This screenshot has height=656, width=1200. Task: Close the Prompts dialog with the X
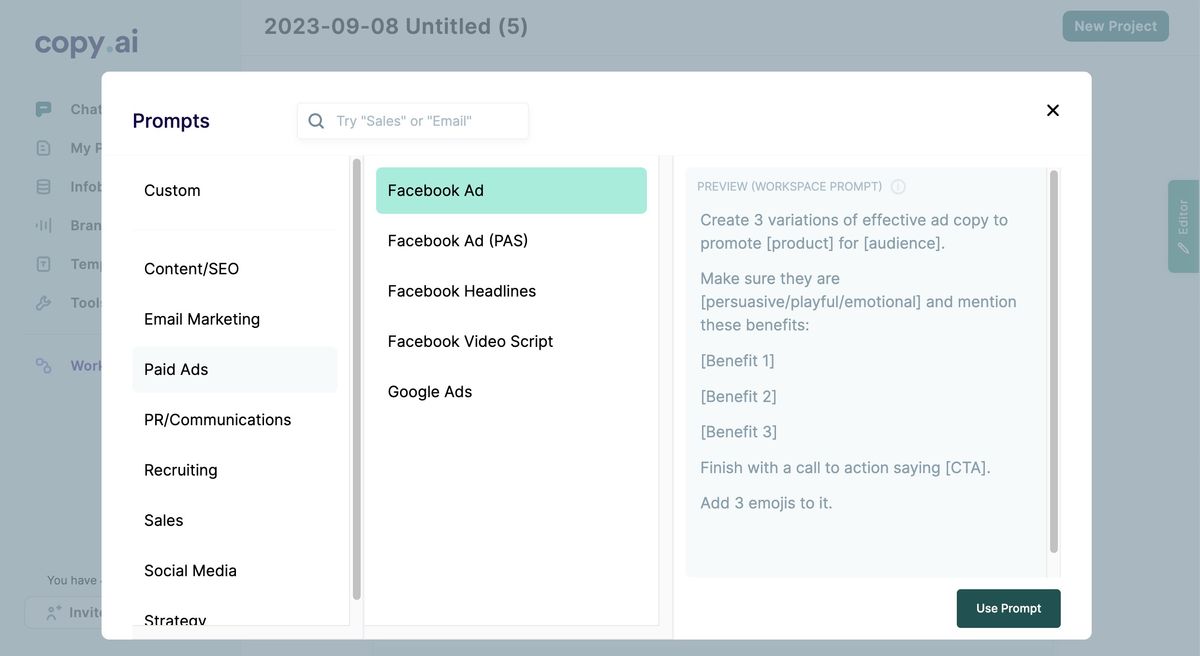pyautogui.click(x=1052, y=110)
